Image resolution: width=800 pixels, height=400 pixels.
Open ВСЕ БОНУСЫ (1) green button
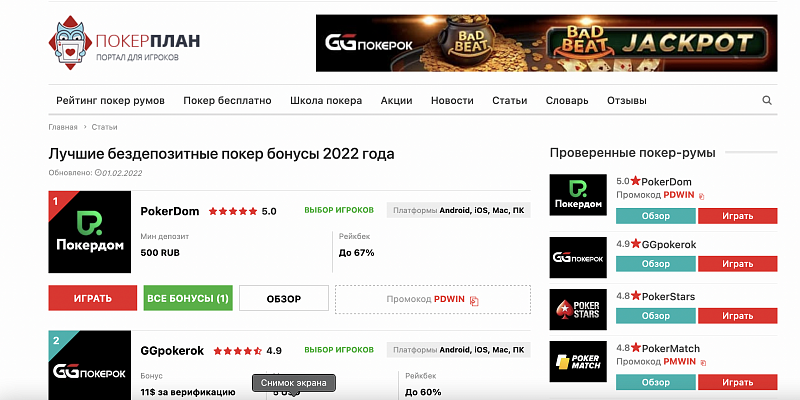click(188, 298)
